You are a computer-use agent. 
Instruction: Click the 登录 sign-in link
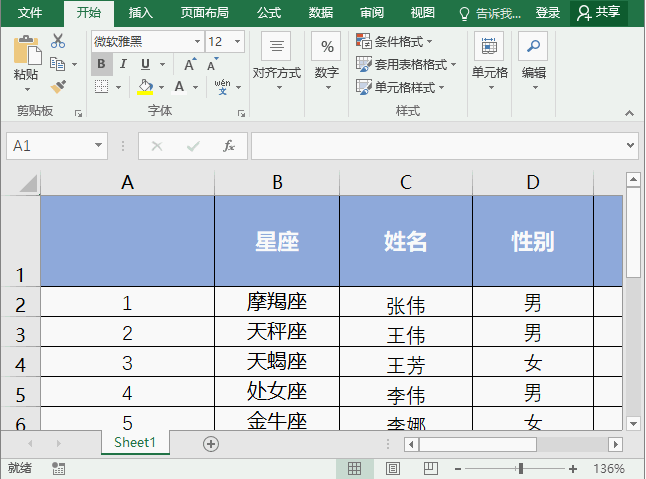point(548,13)
